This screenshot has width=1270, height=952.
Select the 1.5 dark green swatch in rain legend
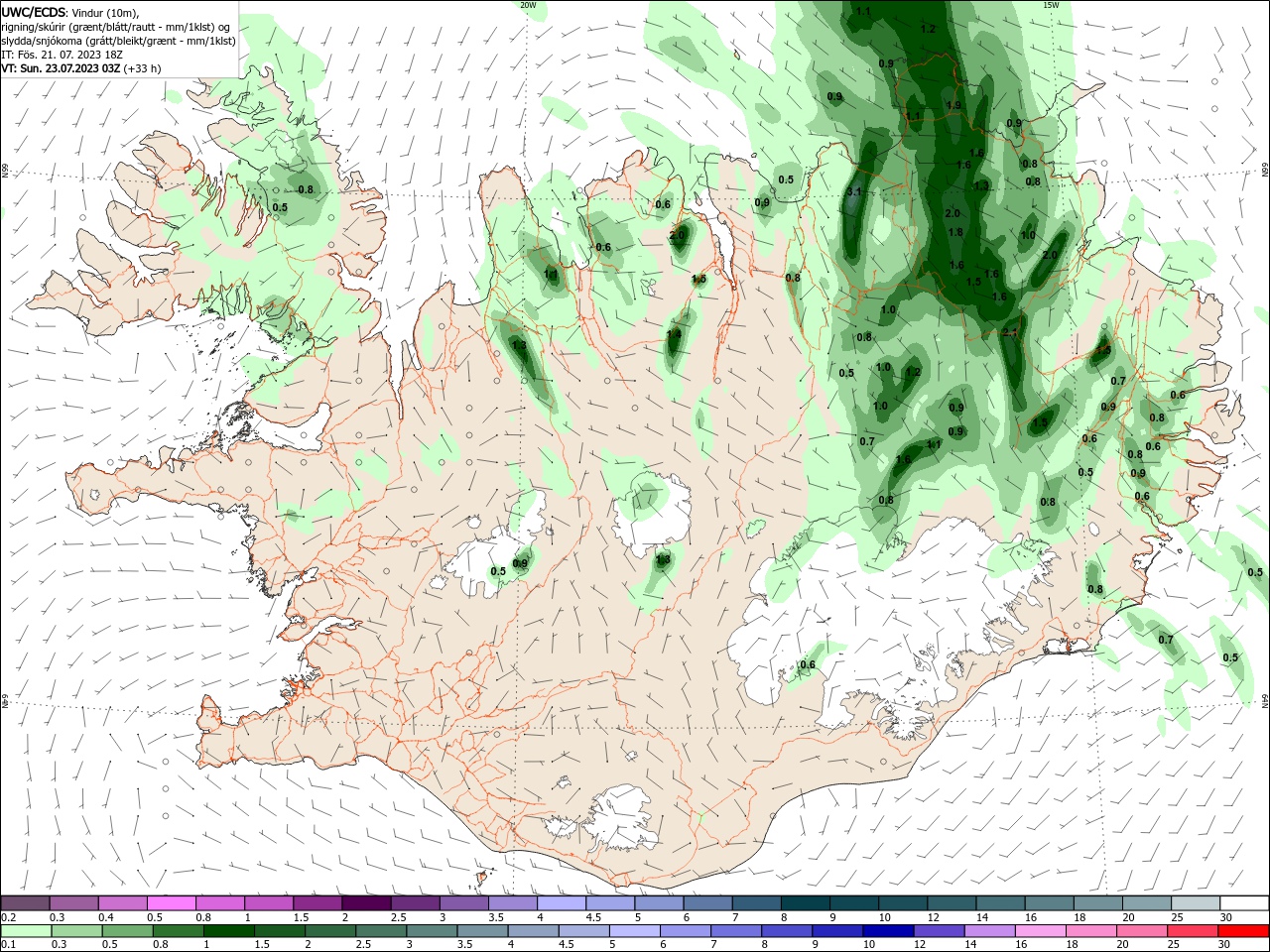click(x=279, y=931)
